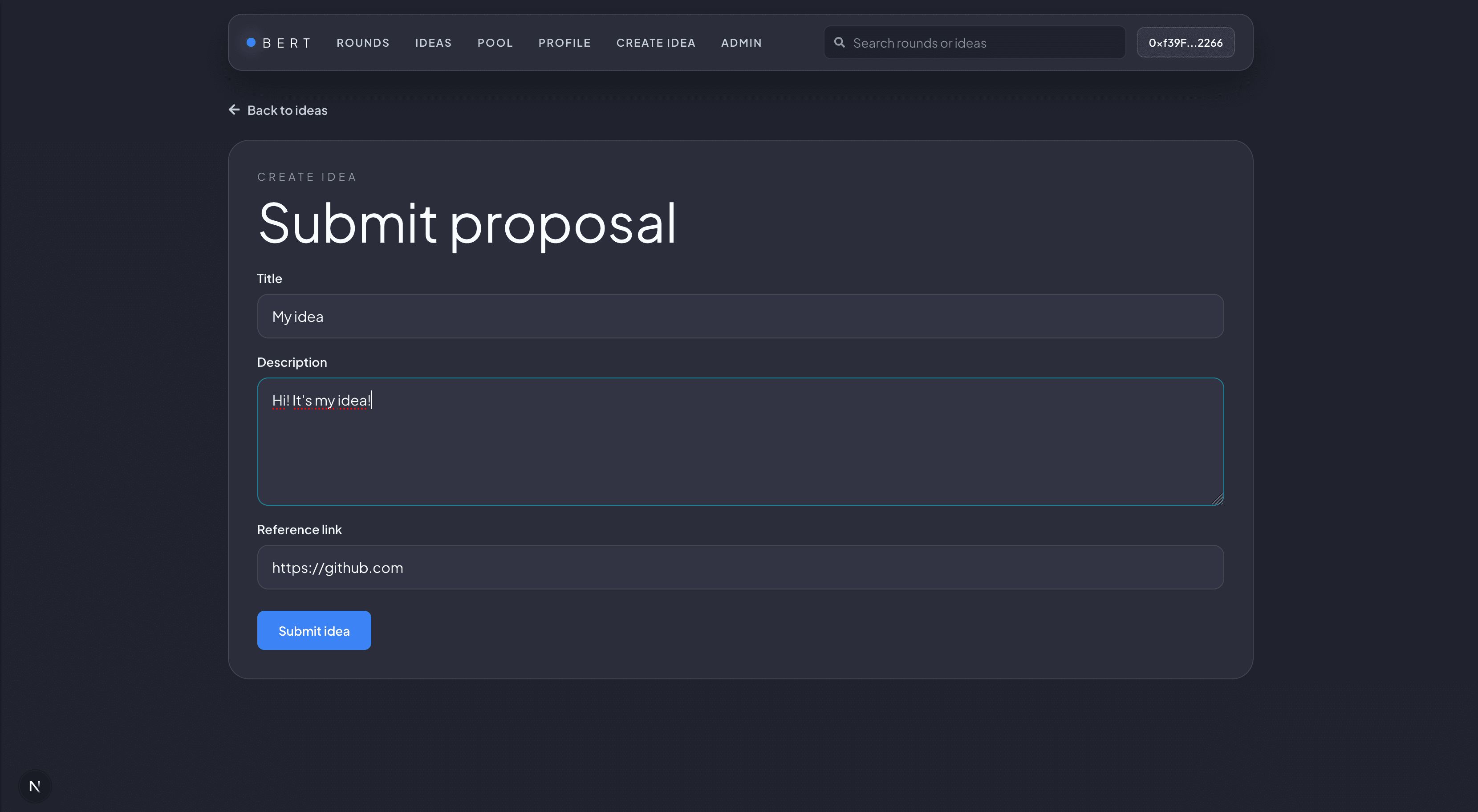
Task: Click the Submit proposal heading
Action: click(467, 223)
